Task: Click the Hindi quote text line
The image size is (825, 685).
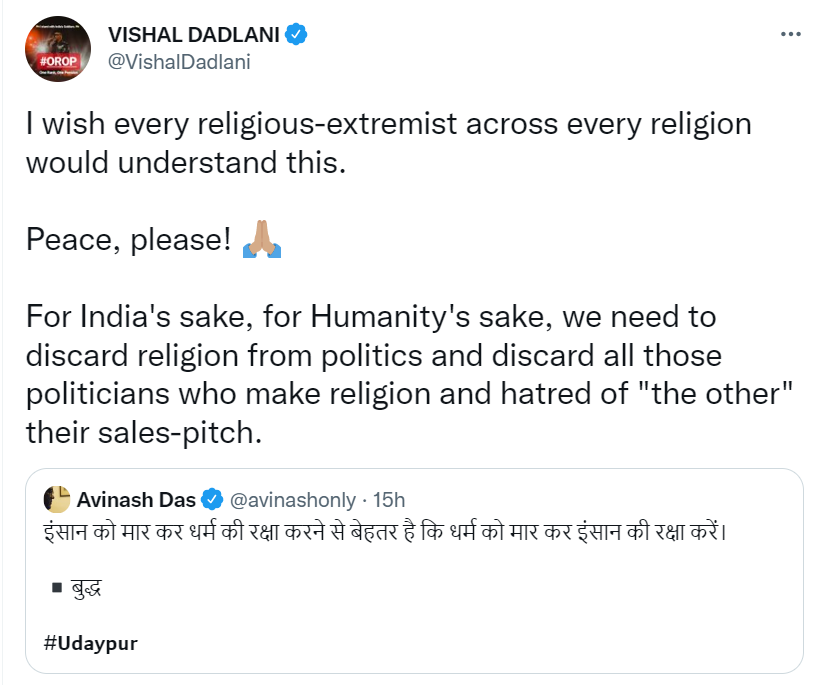Action: [385, 529]
